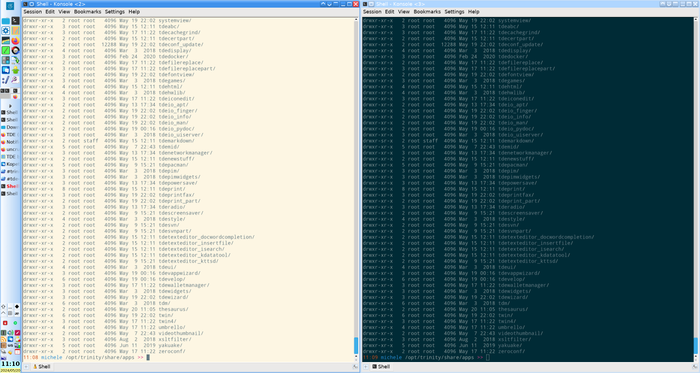This screenshot has width=700, height=373.
Task: Click the /opt/trinity/share/apps prompt in Konsole <3>
Action: 440,357
